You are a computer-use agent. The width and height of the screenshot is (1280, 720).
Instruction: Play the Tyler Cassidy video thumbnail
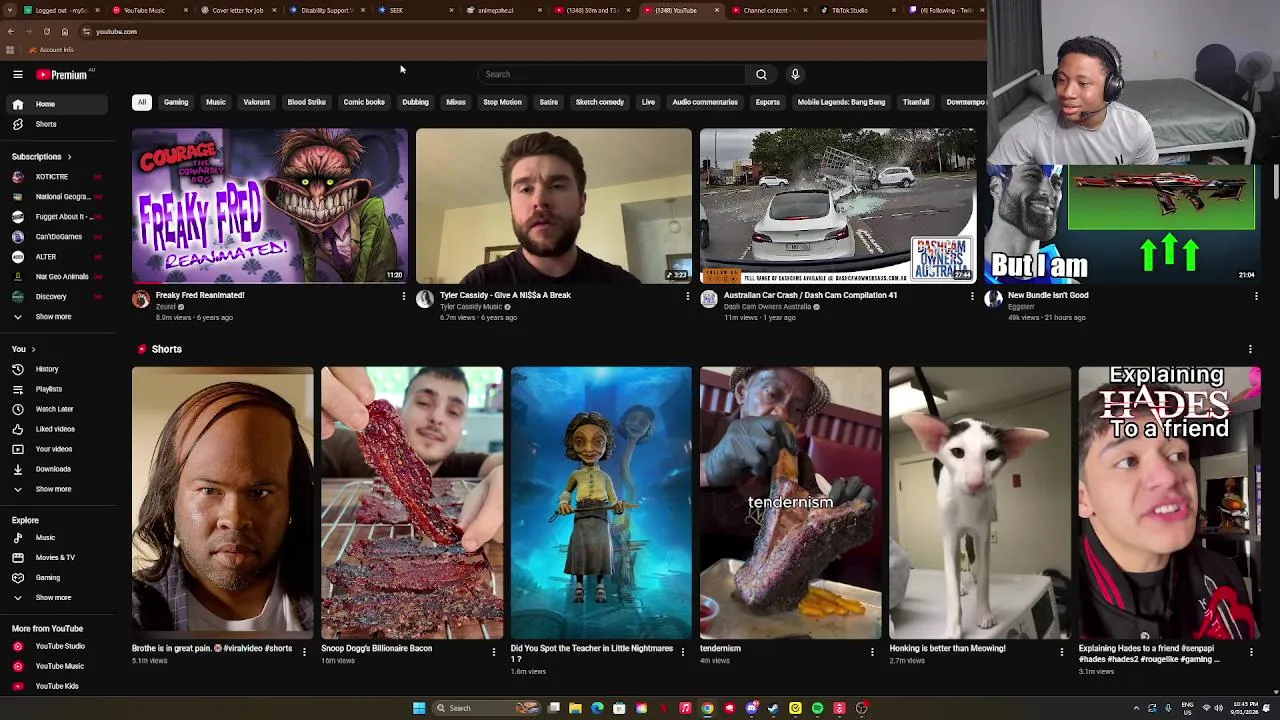tap(554, 206)
